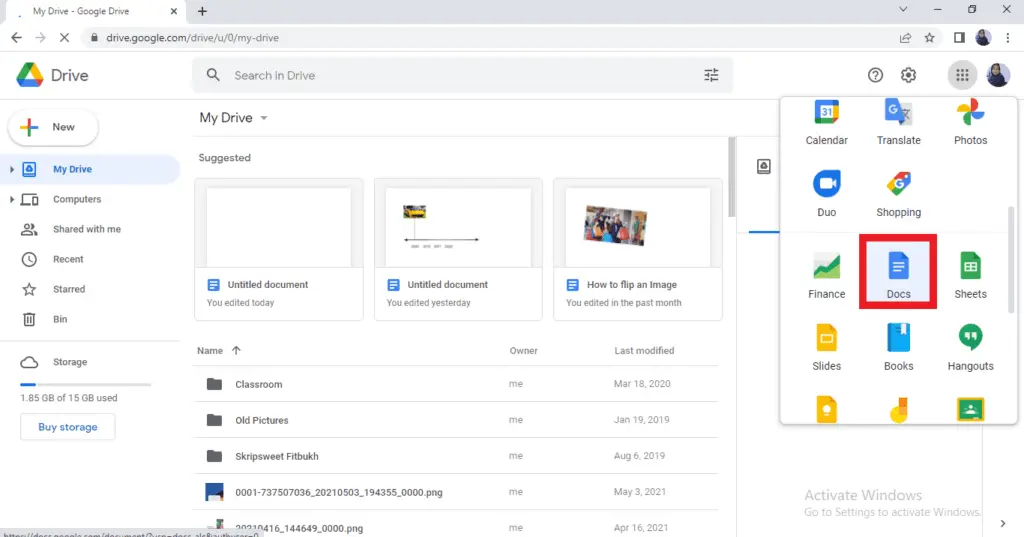This screenshot has width=1024, height=537.
Task: Show search options filter icon
Action: pyautogui.click(x=711, y=75)
